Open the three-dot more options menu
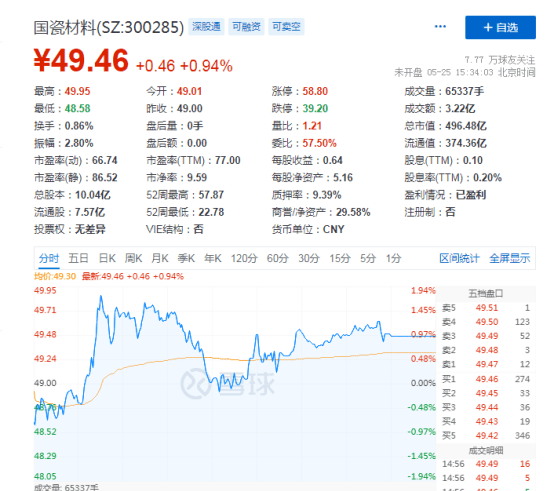 [440, 26]
